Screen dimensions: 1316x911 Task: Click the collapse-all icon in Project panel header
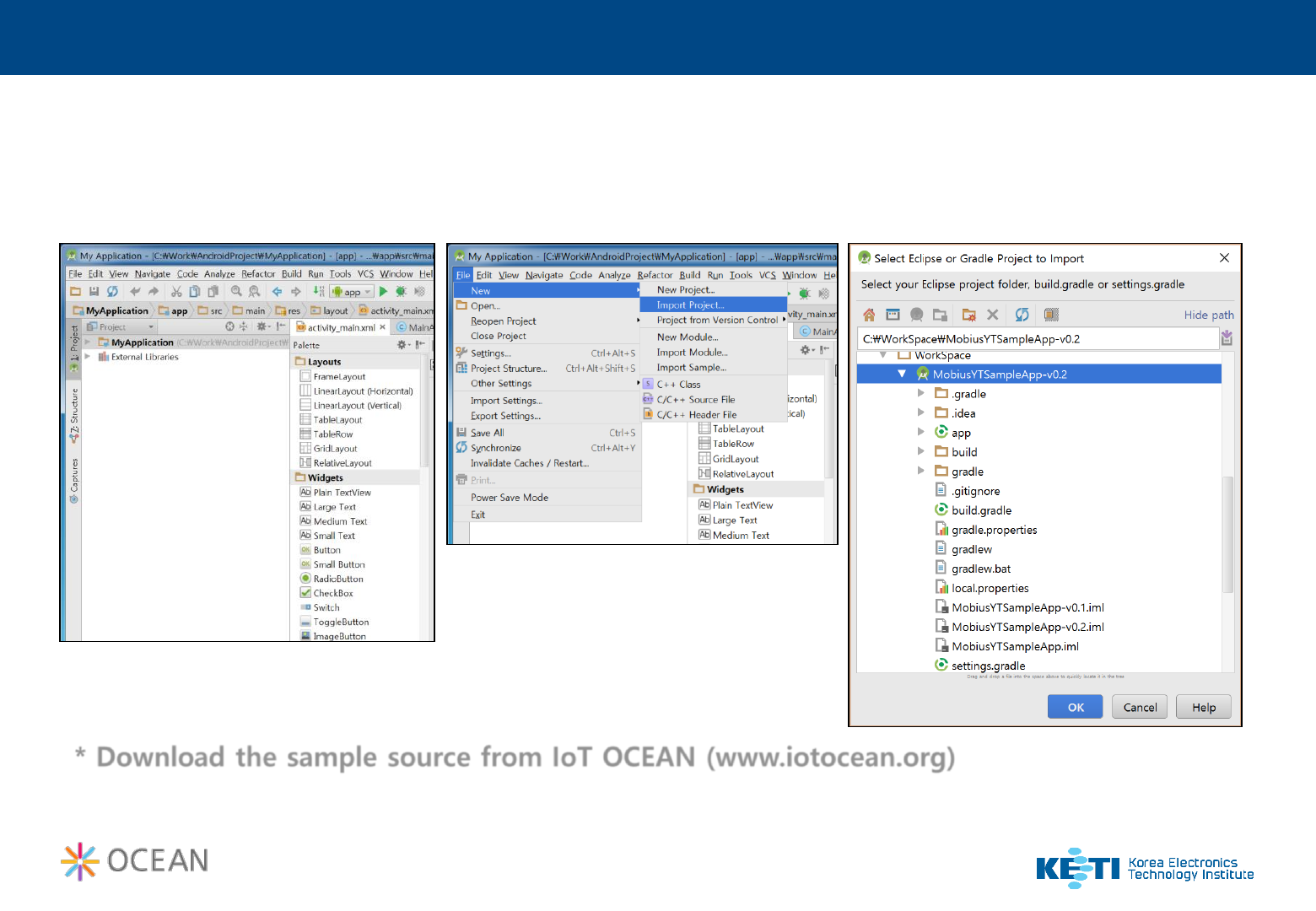pyautogui.click(x=244, y=326)
